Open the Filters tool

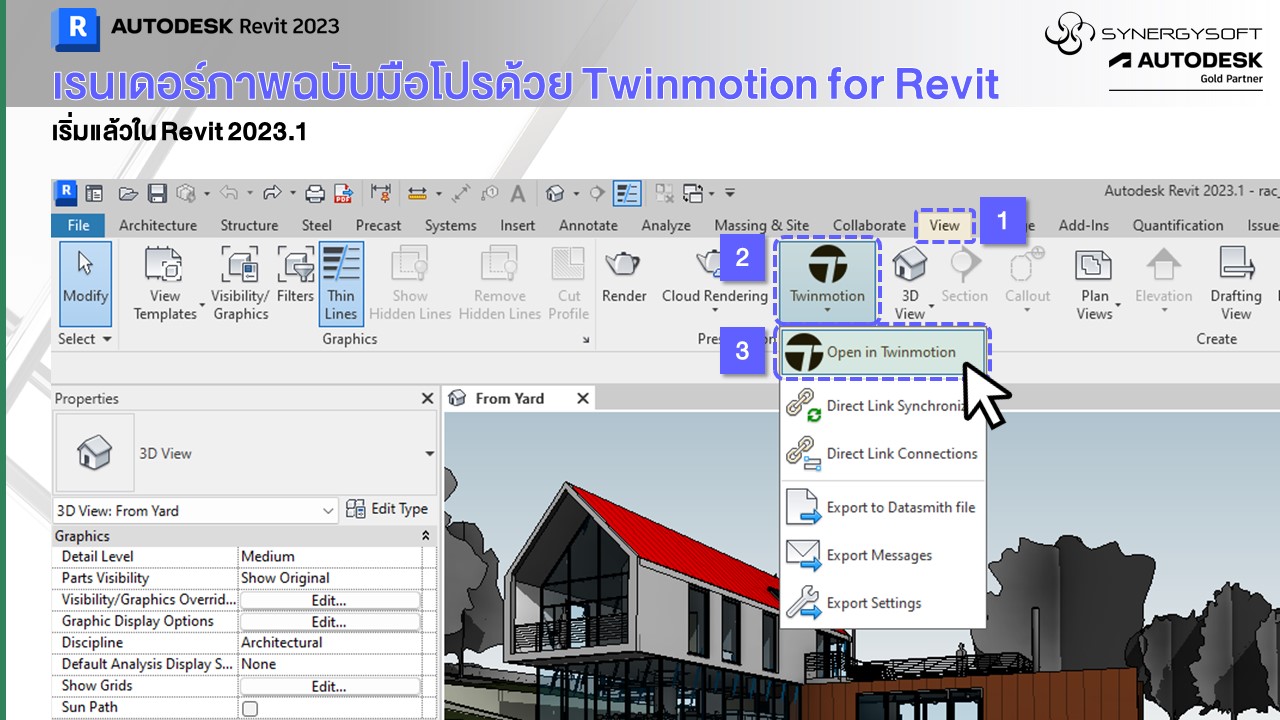tap(295, 266)
